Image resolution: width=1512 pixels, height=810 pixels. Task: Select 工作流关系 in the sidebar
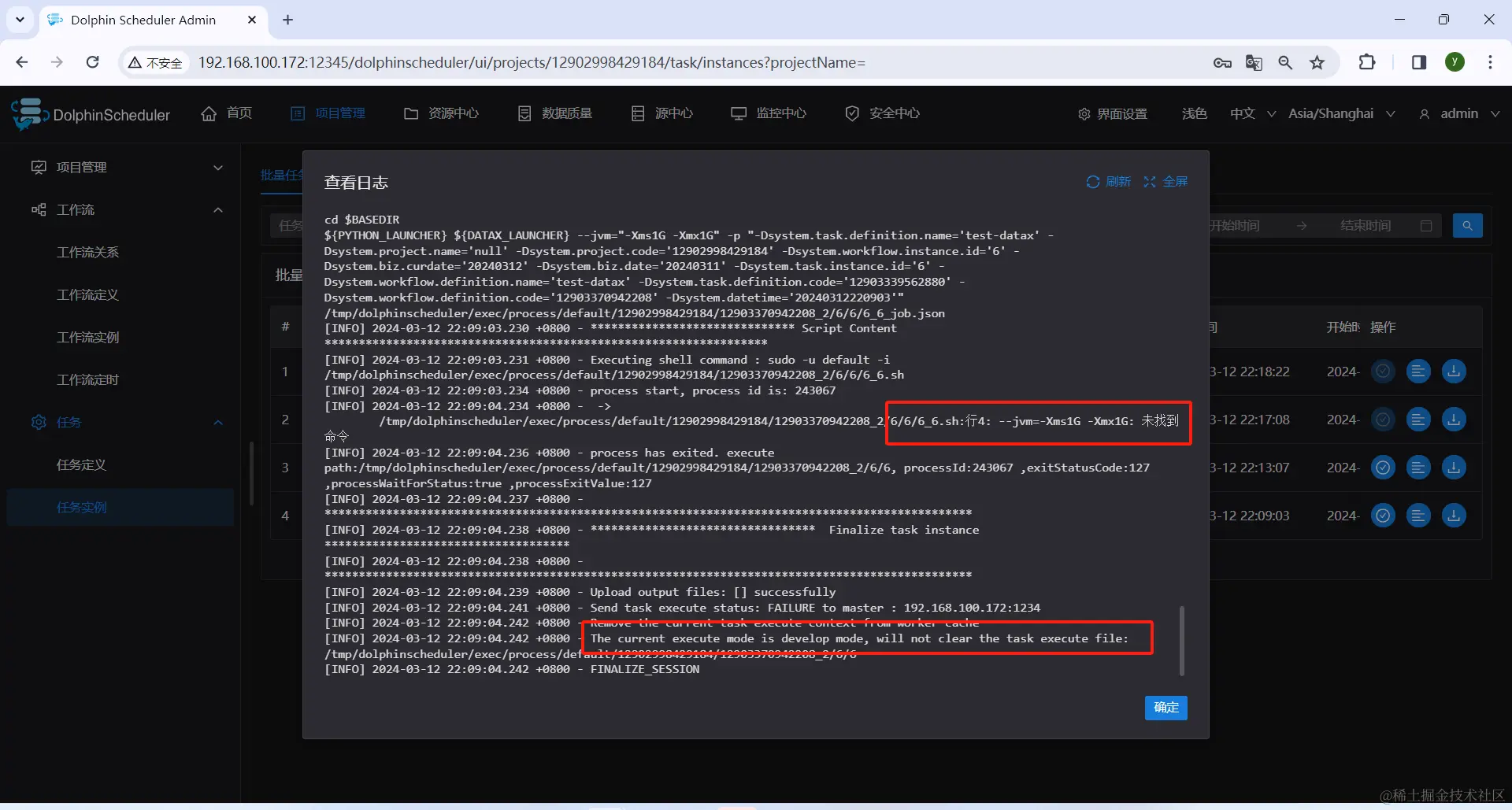(x=87, y=252)
